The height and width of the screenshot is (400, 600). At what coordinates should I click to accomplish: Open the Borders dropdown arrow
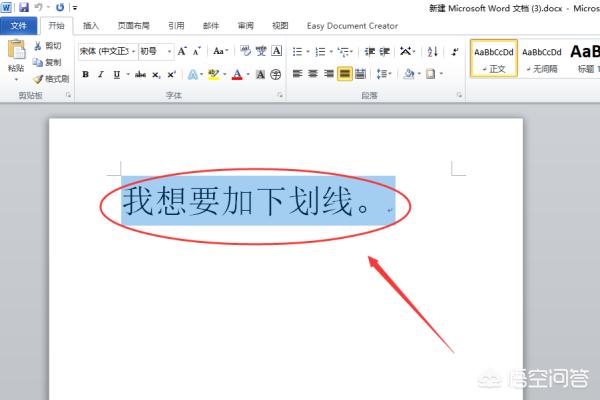(x=441, y=73)
